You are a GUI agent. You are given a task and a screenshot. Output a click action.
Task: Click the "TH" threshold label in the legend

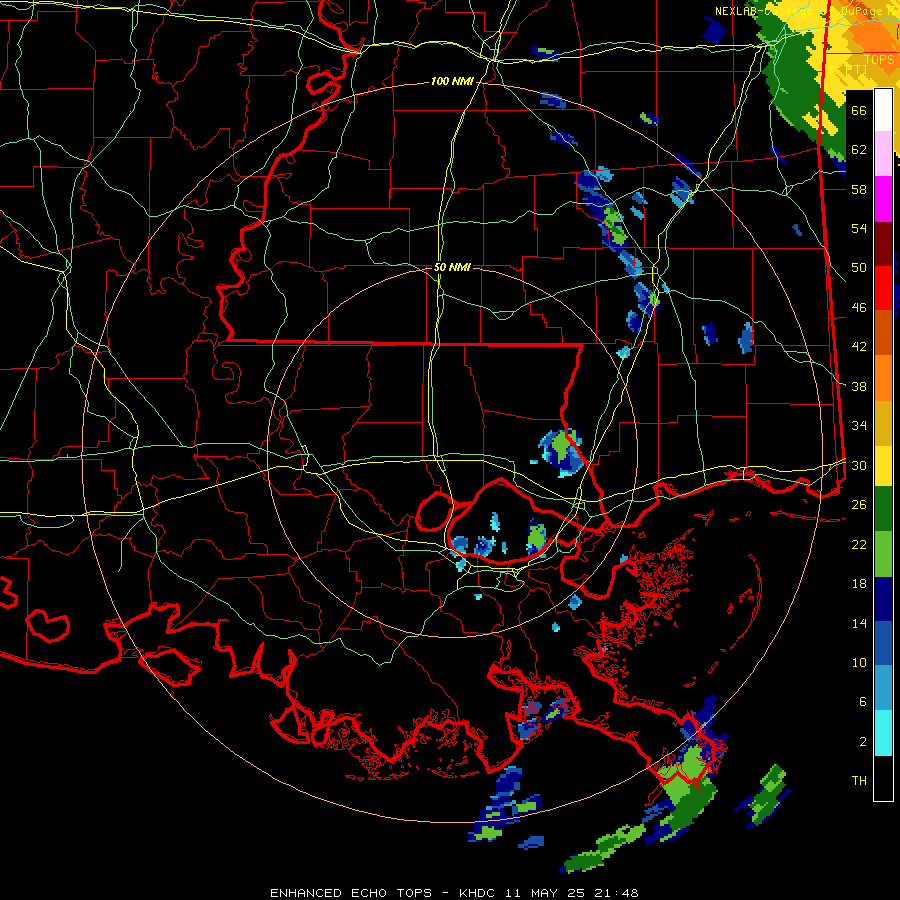point(859,781)
